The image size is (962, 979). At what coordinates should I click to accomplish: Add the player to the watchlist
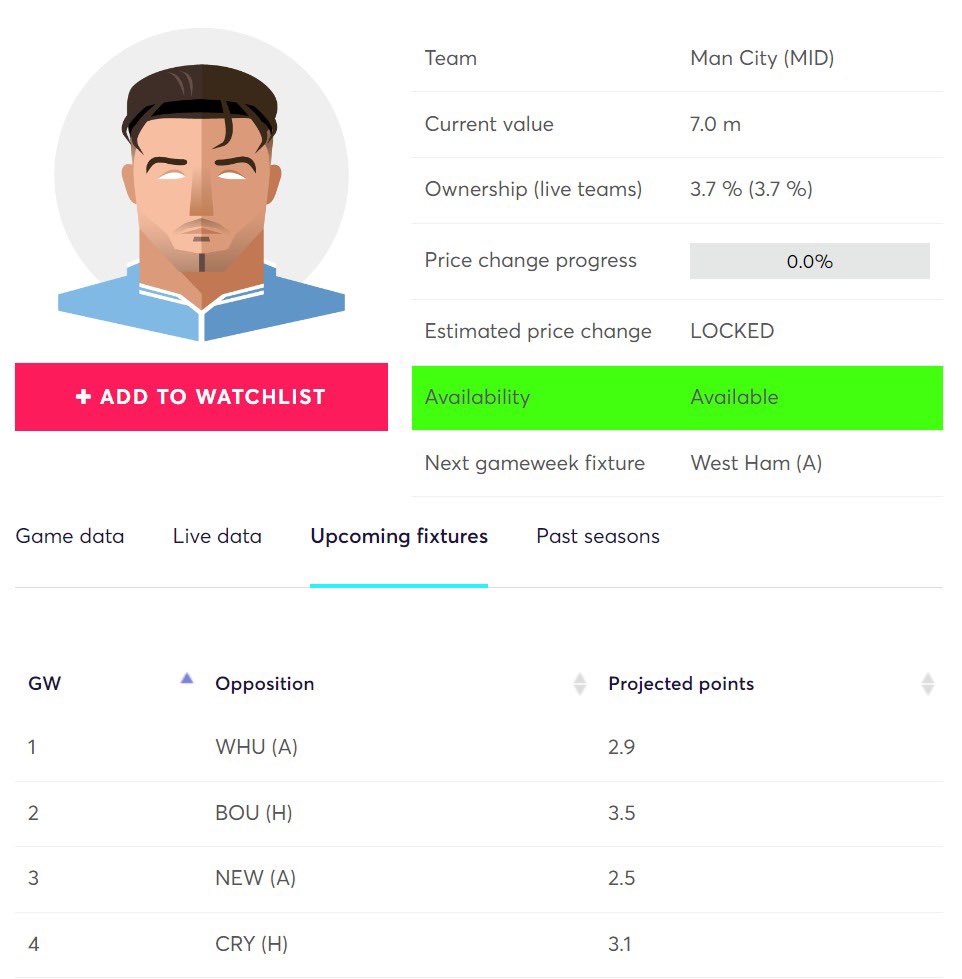click(x=200, y=396)
